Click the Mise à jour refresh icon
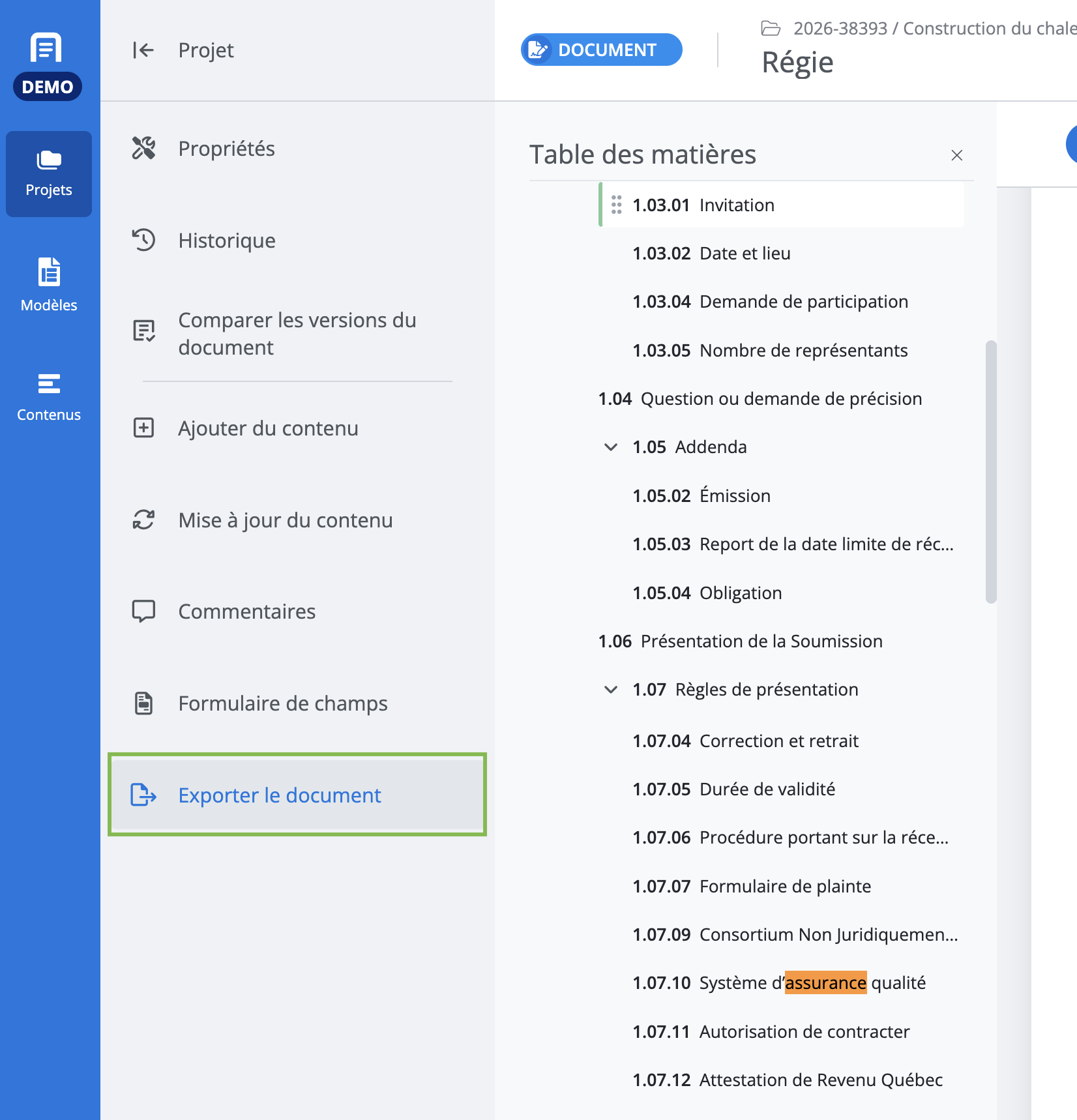1077x1120 pixels. 143,520
